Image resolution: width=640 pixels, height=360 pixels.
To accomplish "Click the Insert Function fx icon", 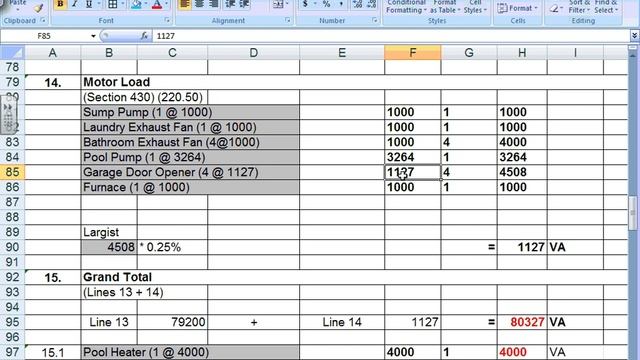I will tap(144, 36).
